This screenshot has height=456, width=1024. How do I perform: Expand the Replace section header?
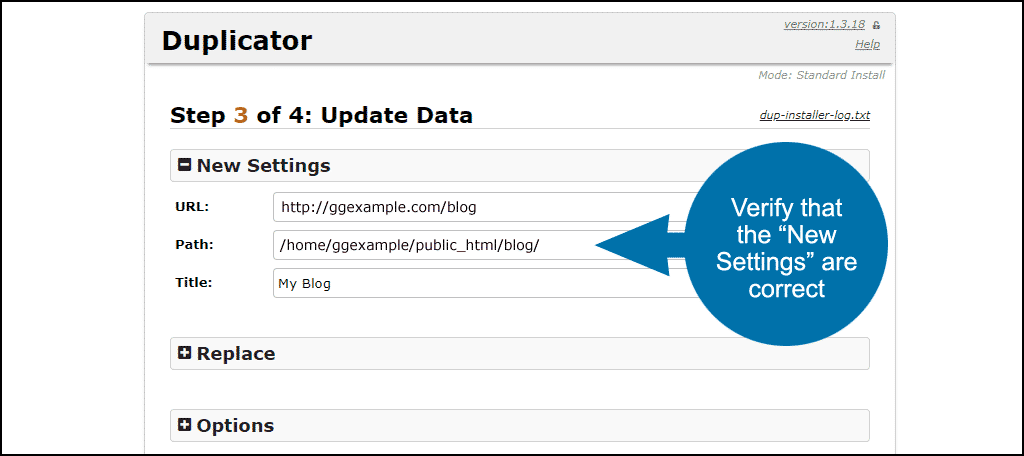point(520,353)
